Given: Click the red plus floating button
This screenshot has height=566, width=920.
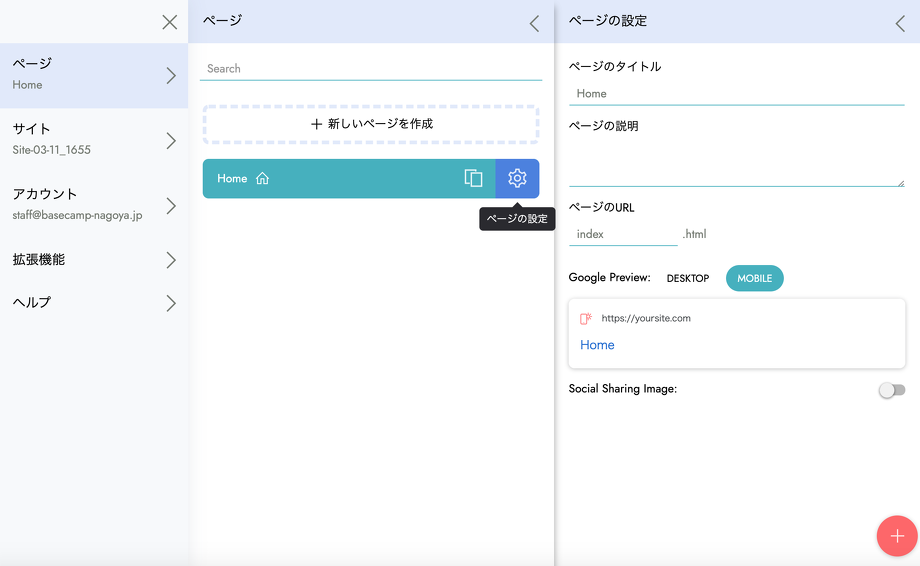Looking at the screenshot, I should (x=896, y=535).
